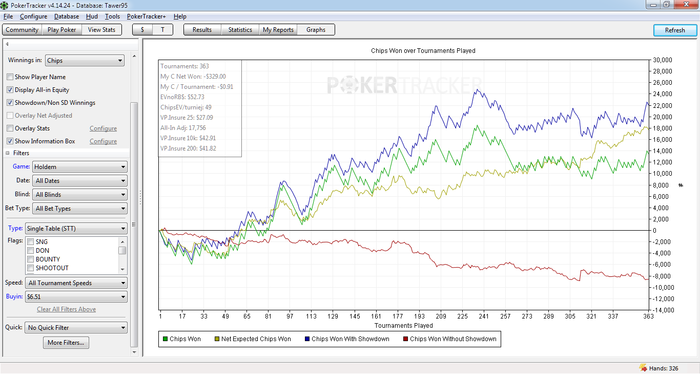Click the Flags list scroll up arrow
The width and height of the screenshot is (700, 374).
[123, 241]
